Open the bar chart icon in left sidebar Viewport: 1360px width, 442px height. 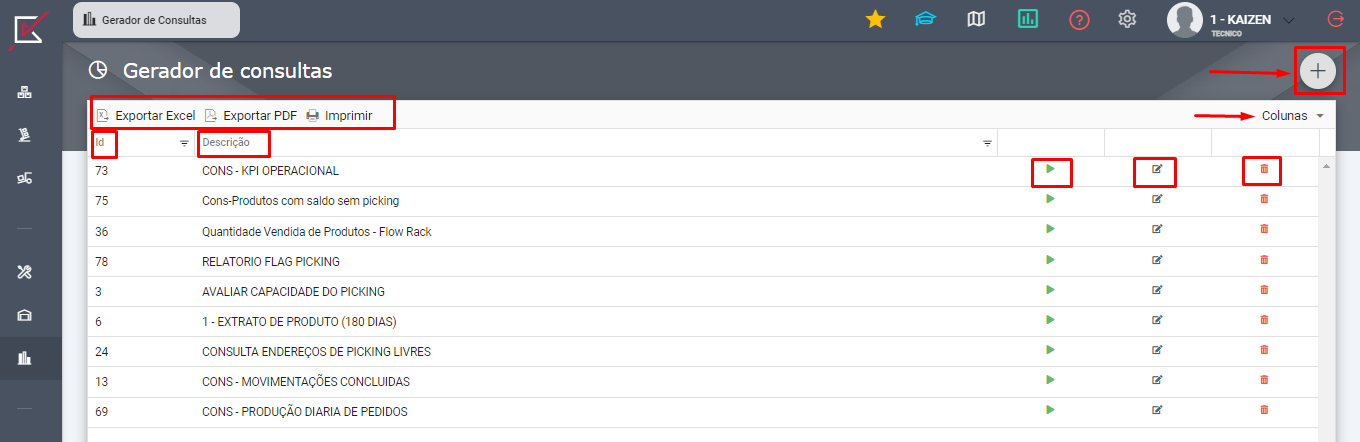25,358
